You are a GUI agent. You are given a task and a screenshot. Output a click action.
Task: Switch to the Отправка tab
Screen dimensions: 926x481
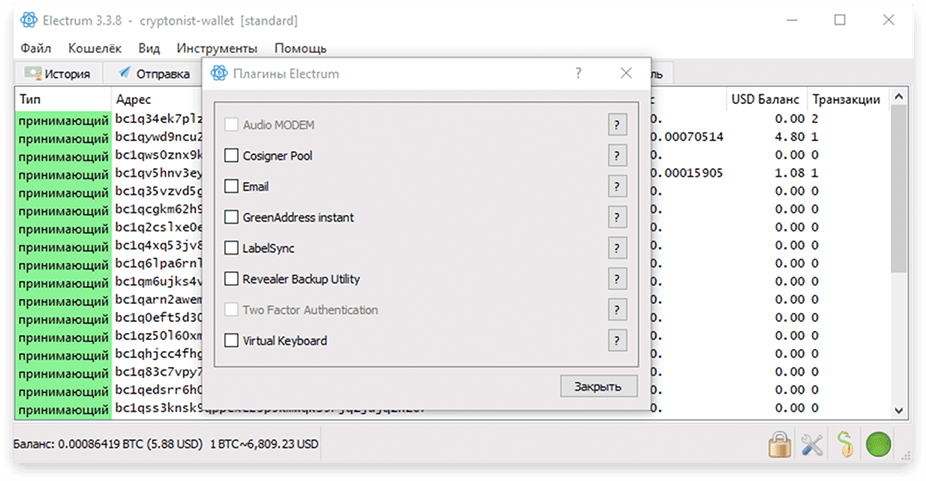(x=153, y=74)
